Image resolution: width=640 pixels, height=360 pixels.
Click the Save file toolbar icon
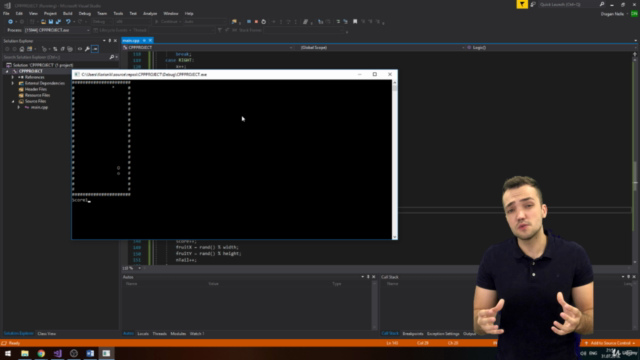tap(51, 22)
